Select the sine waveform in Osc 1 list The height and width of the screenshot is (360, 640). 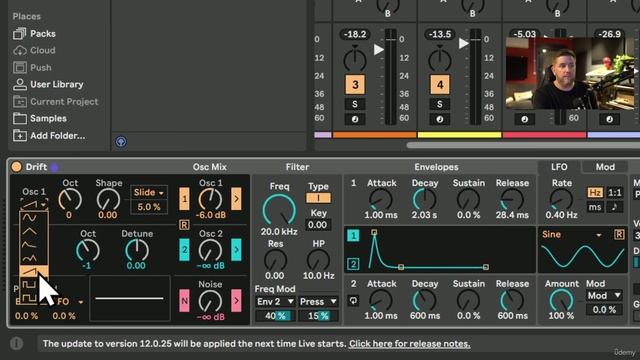pyautogui.click(x=29, y=218)
